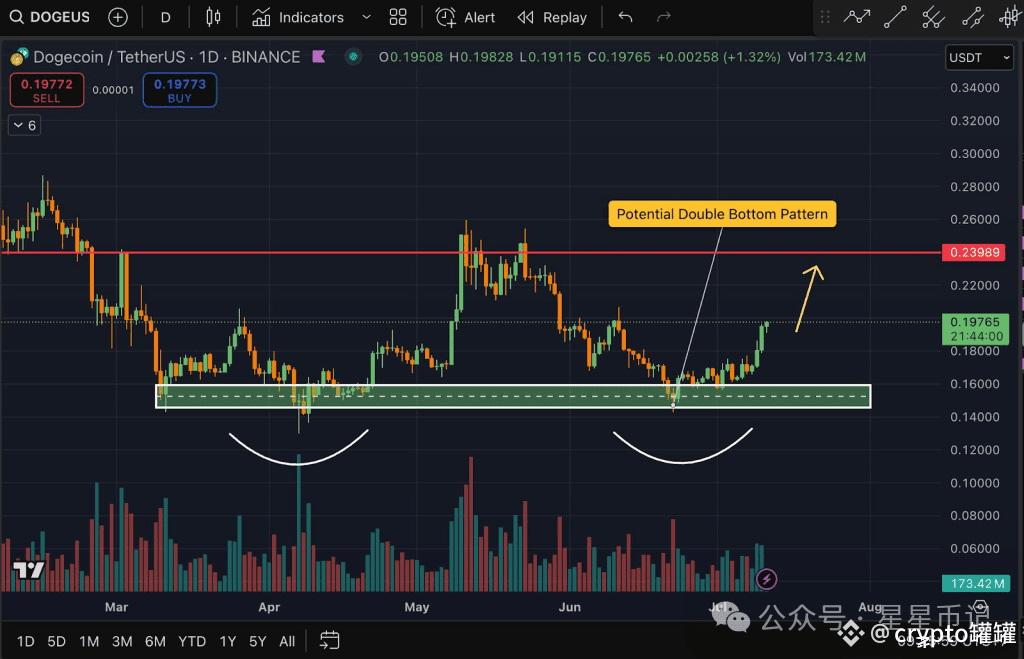Click the Vol 173.42 M legend value
The height and width of the screenshot is (659, 1024).
coord(827,57)
